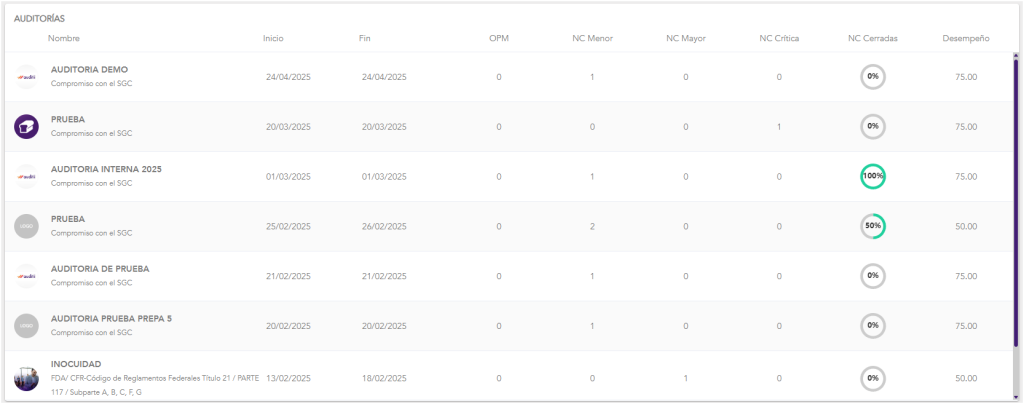Viewport: 1024px width, 404px height.
Task: Open the AUDITORIA INTERNA 2025 audit
Action: tap(106, 169)
